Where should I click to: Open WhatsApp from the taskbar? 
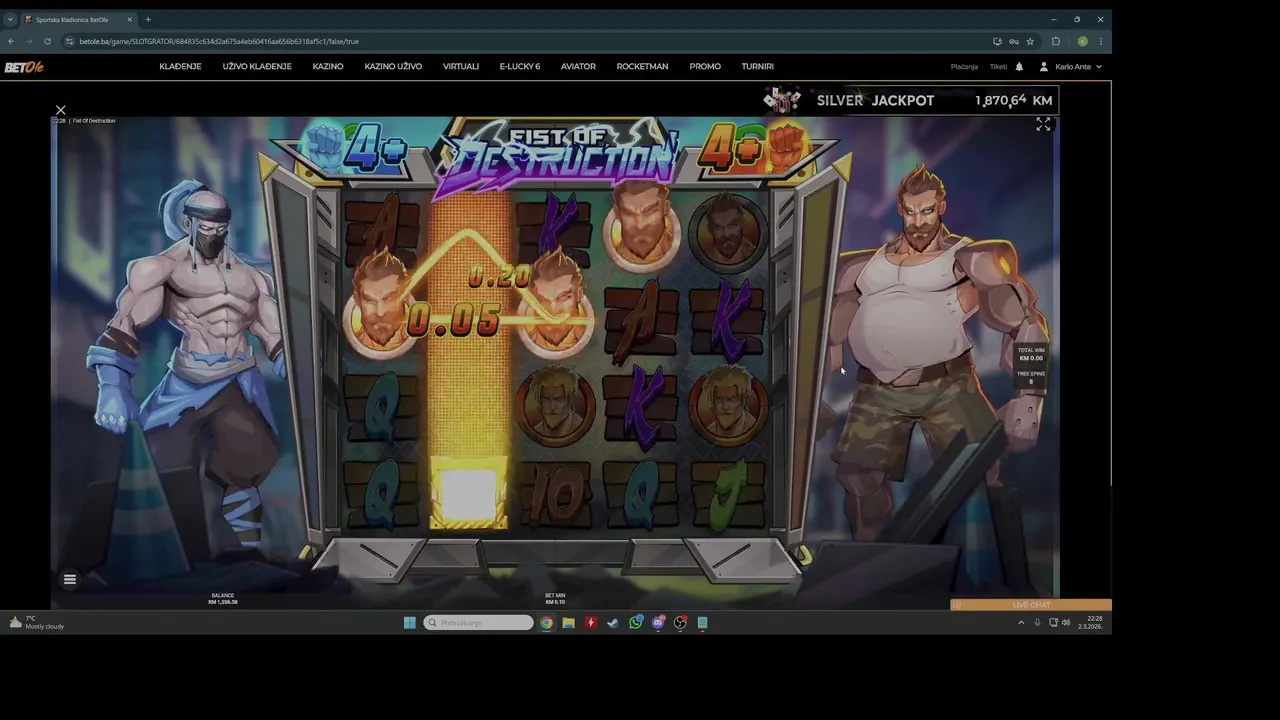click(635, 622)
